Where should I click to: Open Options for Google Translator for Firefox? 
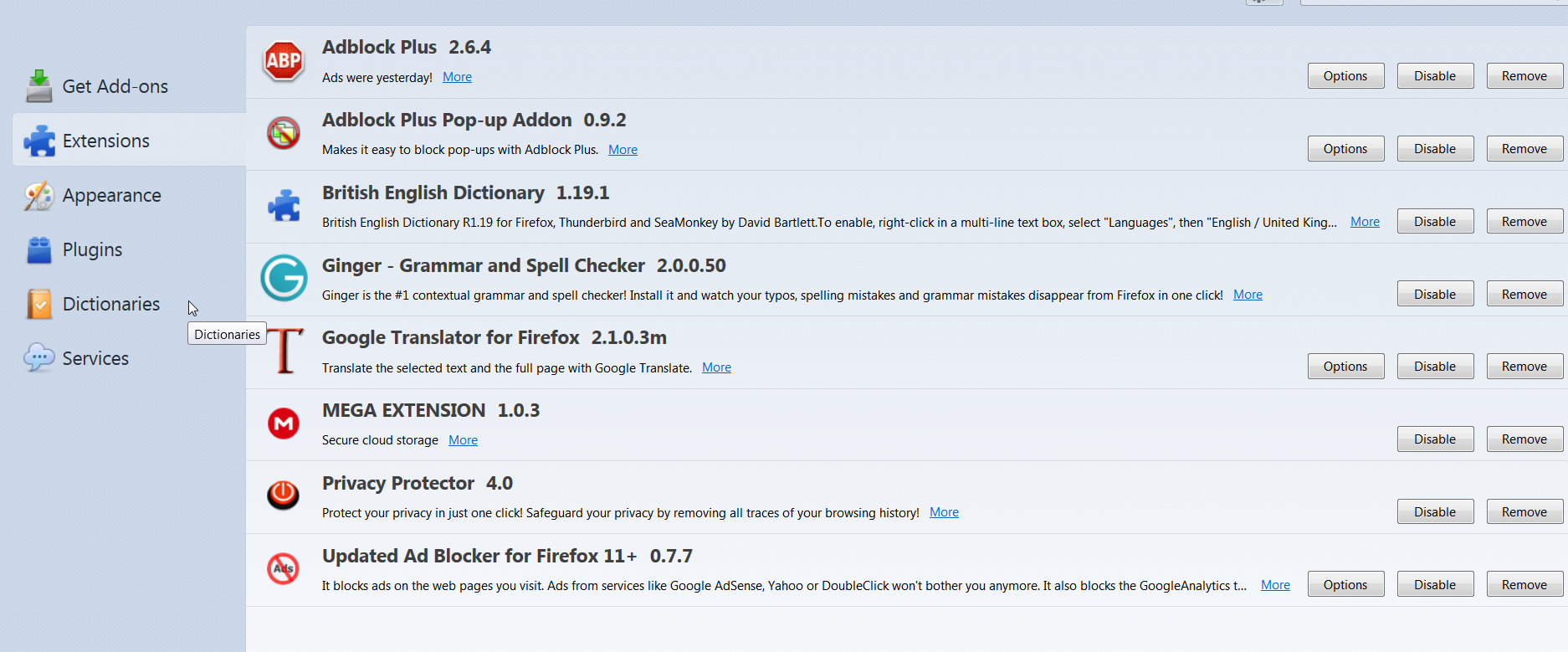coord(1345,367)
